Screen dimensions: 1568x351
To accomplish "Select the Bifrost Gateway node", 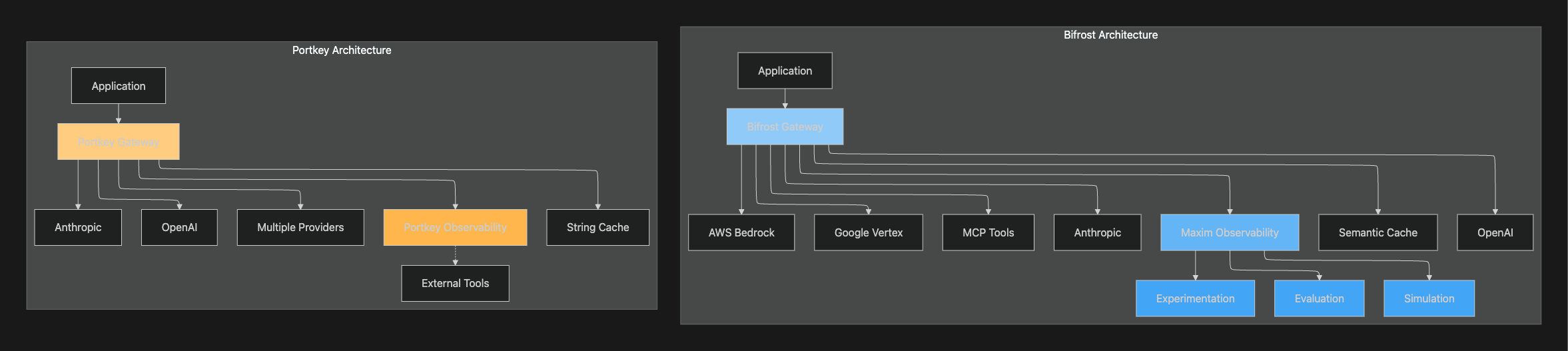I will click(x=785, y=127).
